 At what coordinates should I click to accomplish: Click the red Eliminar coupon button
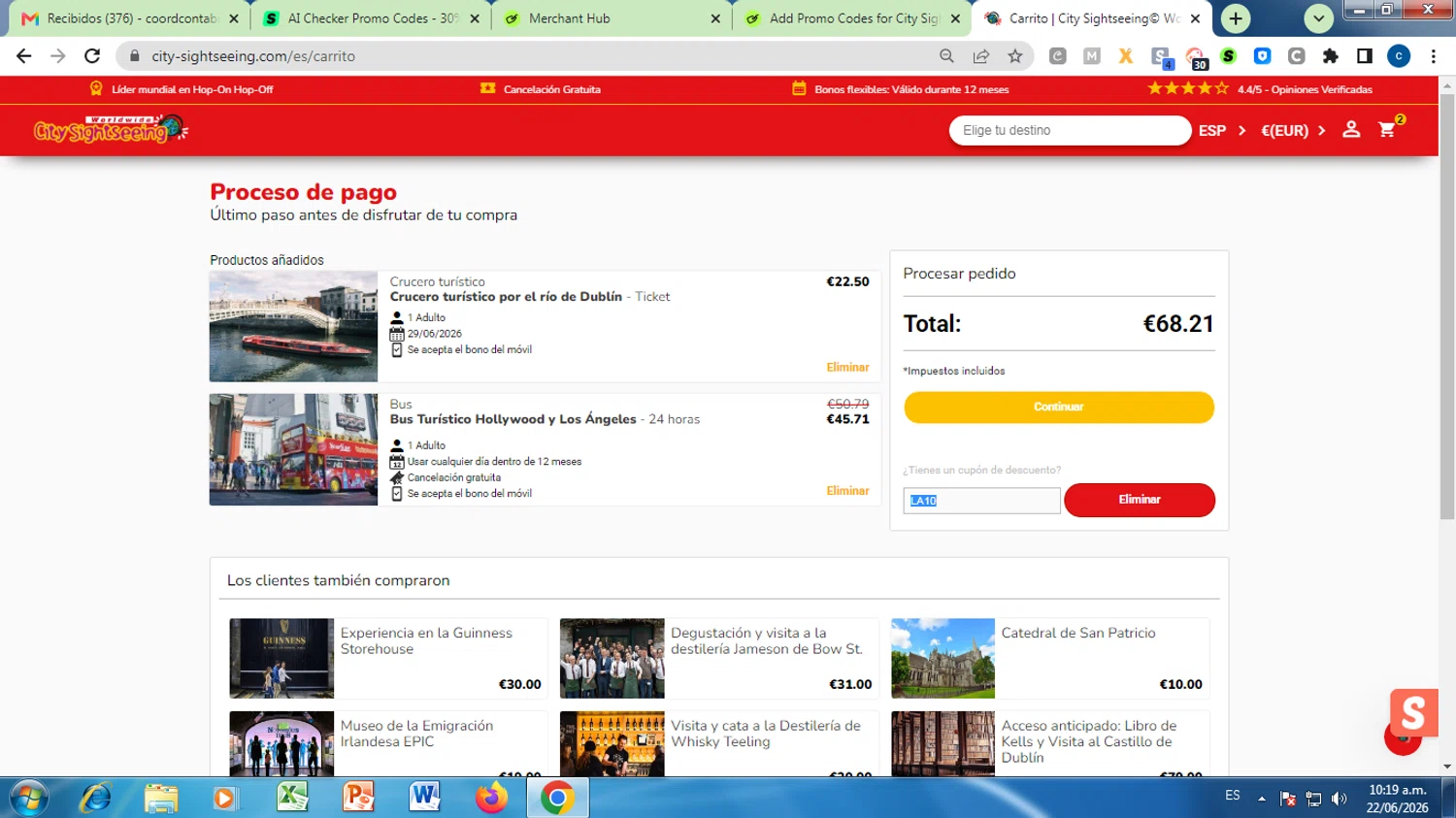pos(1140,500)
